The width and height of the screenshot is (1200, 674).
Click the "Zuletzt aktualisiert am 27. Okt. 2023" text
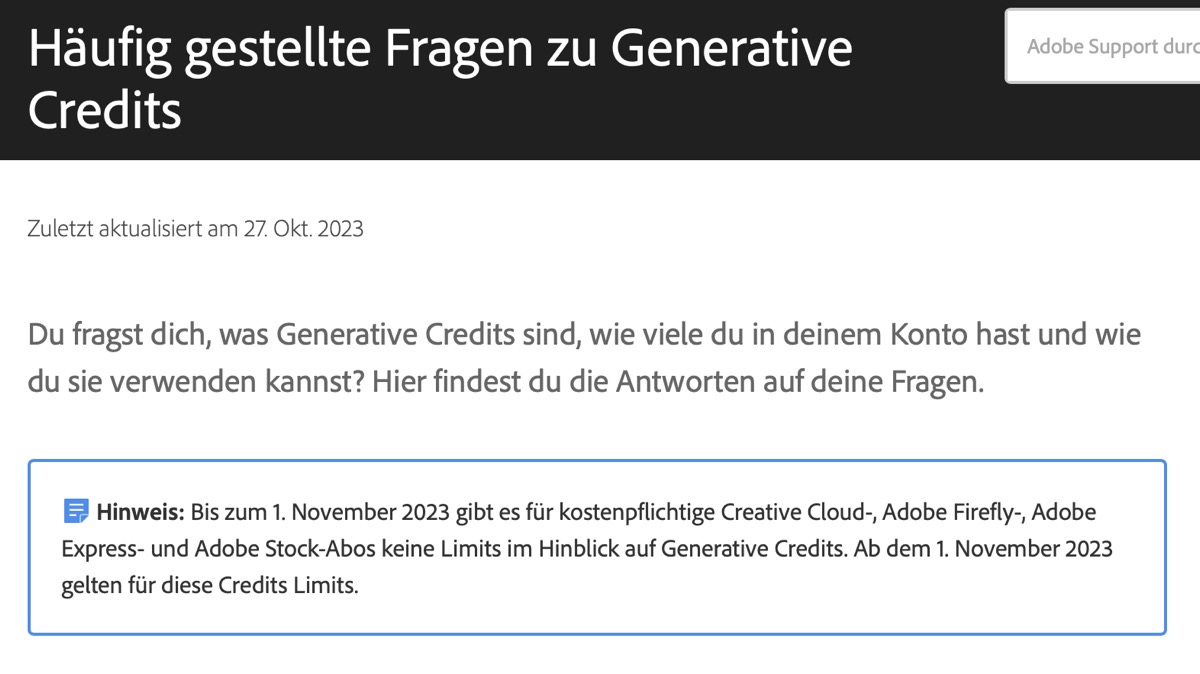tap(196, 229)
